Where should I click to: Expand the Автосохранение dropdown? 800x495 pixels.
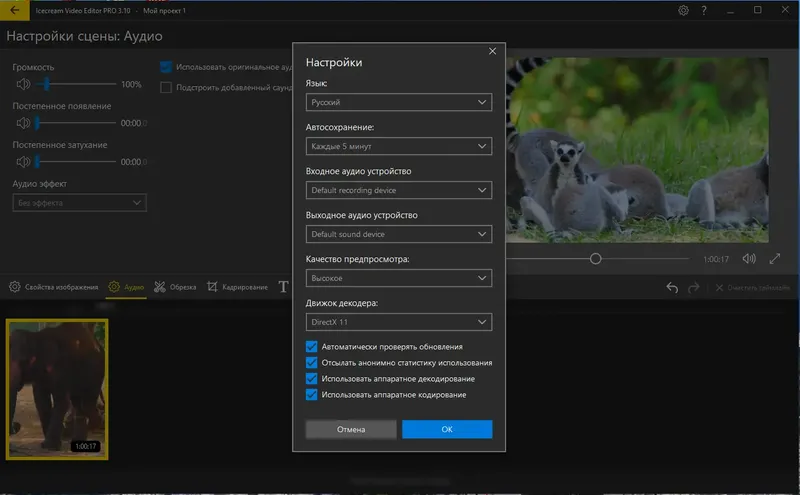(x=398, y=146)
